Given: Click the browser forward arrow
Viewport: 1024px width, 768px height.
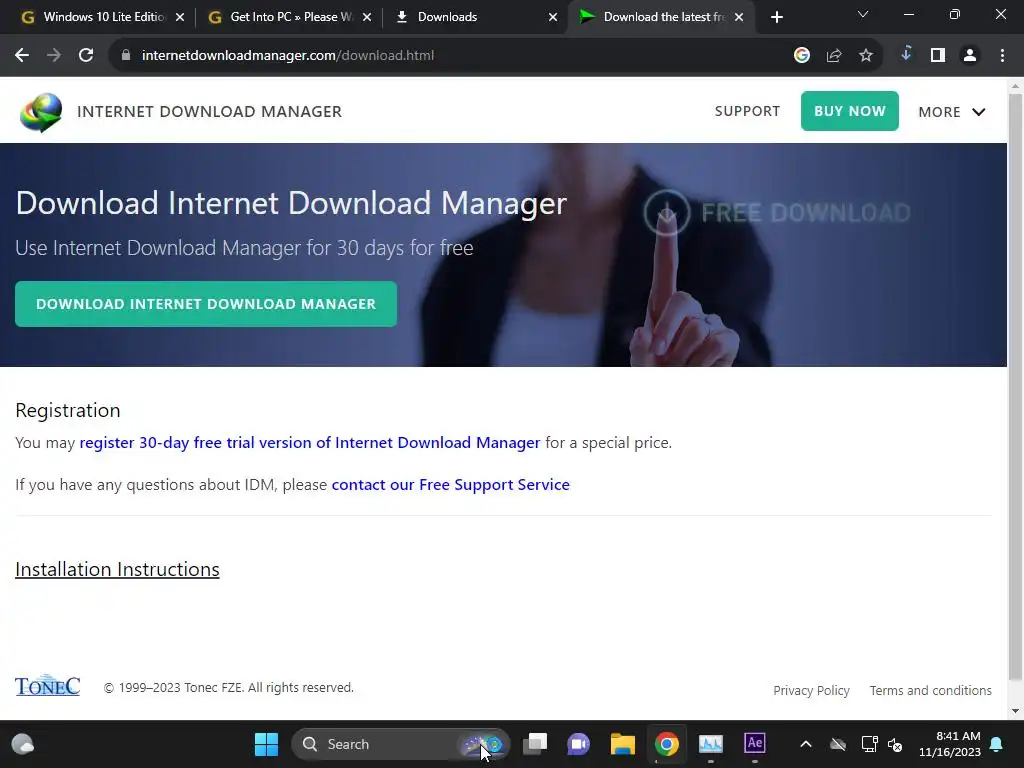Looking at the screenshot, I should 54,56.
